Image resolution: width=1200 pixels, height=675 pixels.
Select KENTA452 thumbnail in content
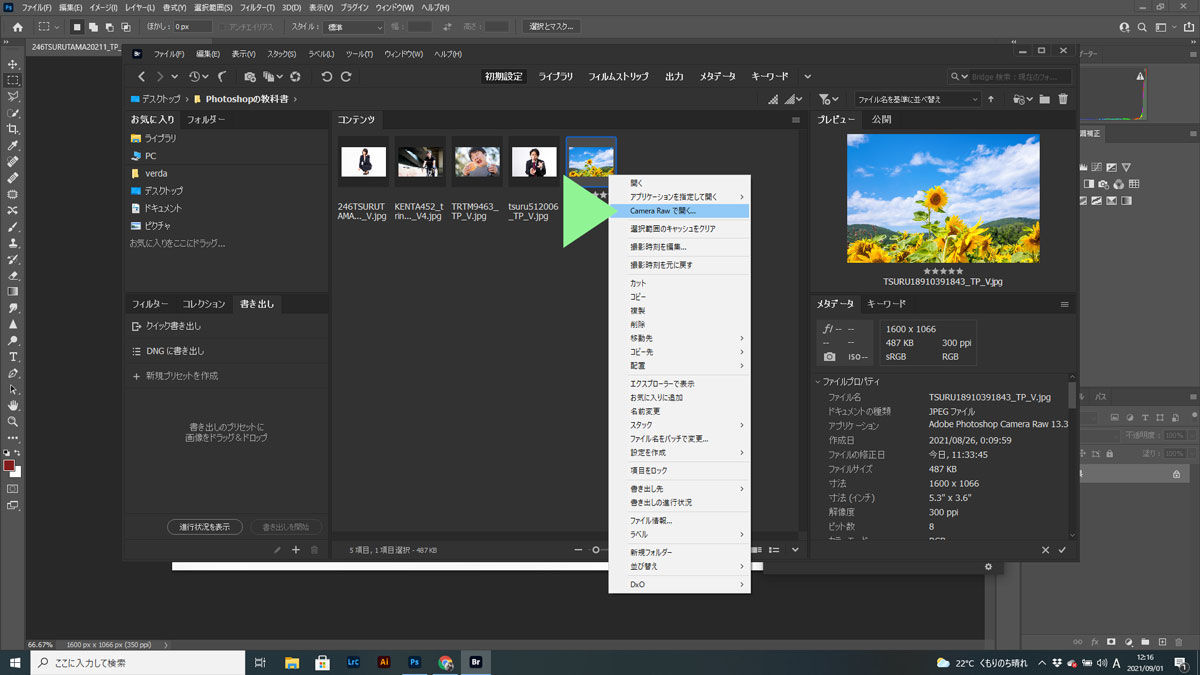pyautogui.click(x=419, y=161)
